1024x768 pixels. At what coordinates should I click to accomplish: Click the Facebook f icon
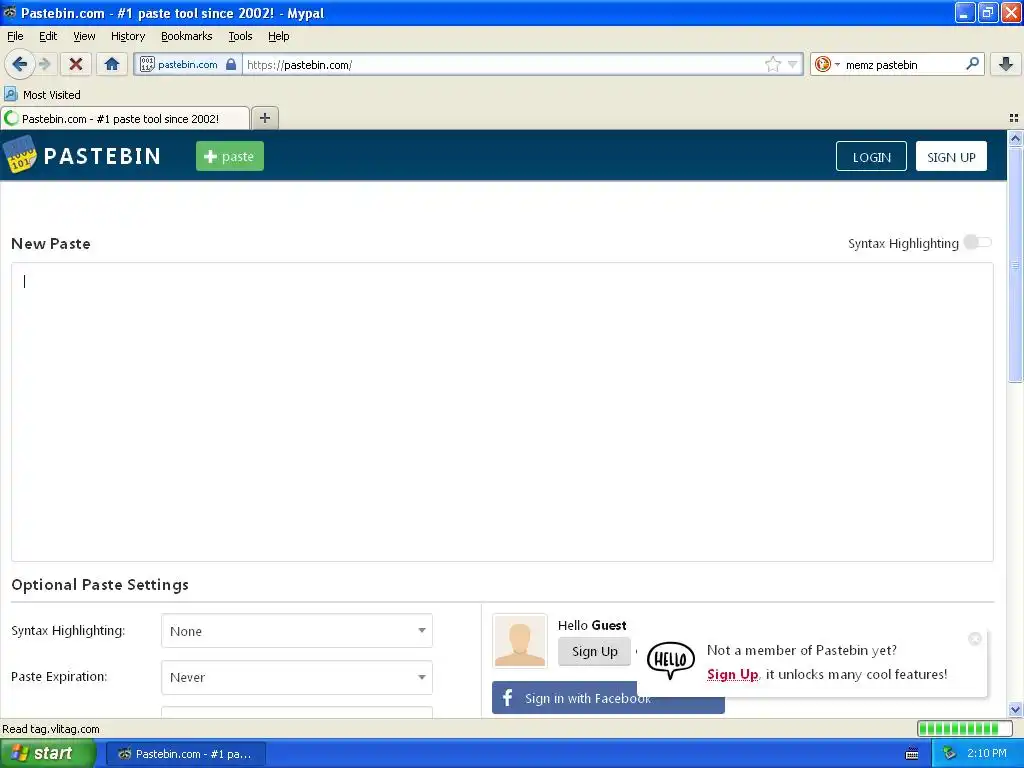tap(507, 697)
